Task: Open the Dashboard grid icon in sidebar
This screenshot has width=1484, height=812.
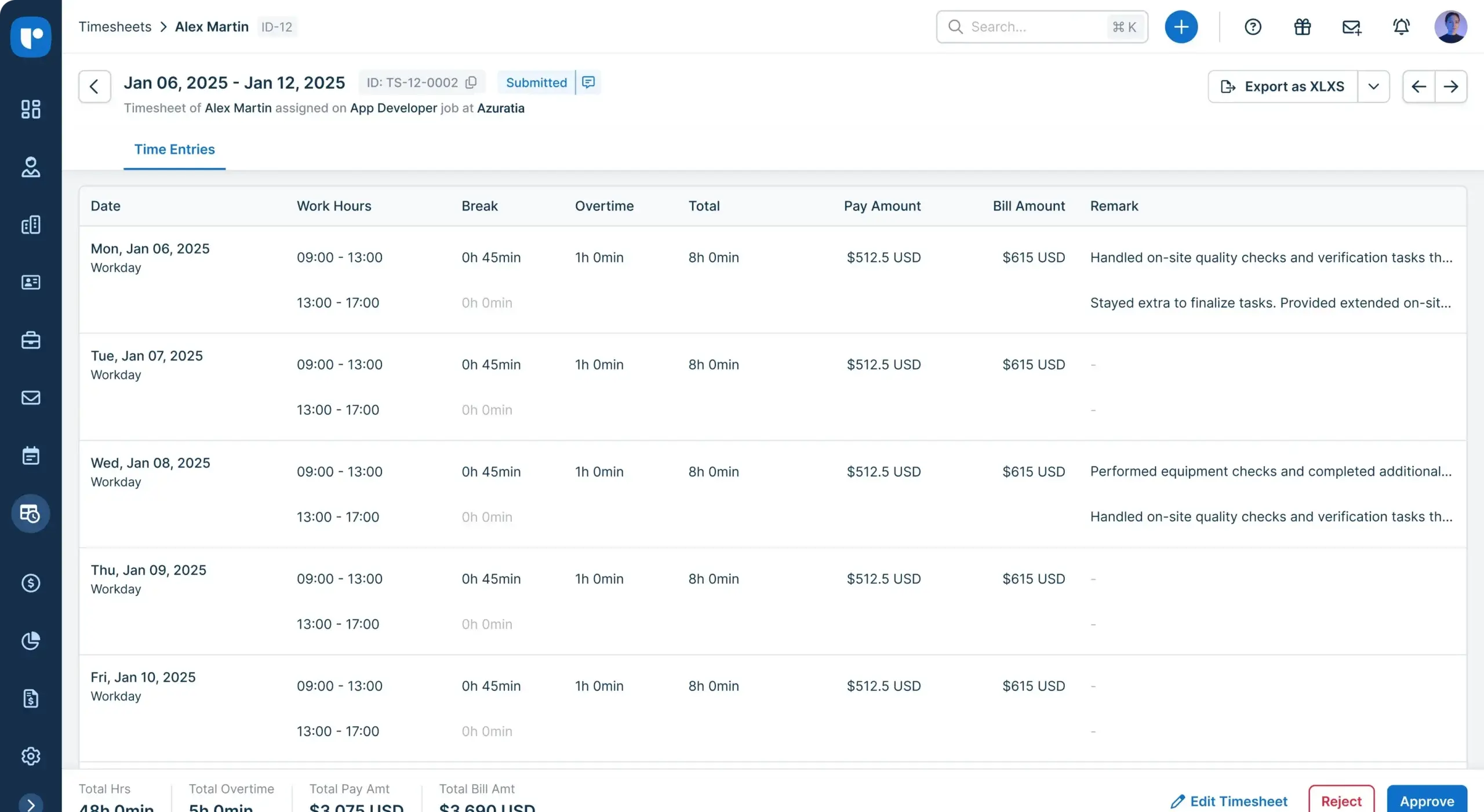Action: click(x=30, y=109)
